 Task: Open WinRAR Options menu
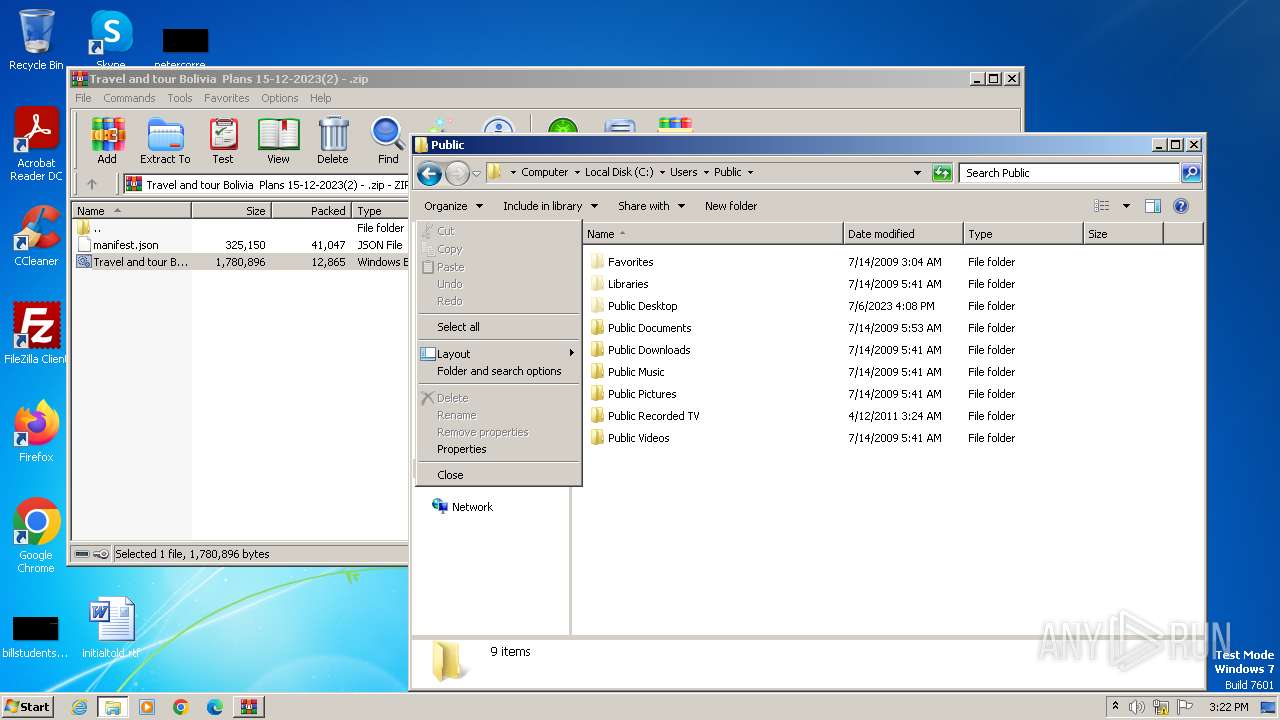pos(280,98)
